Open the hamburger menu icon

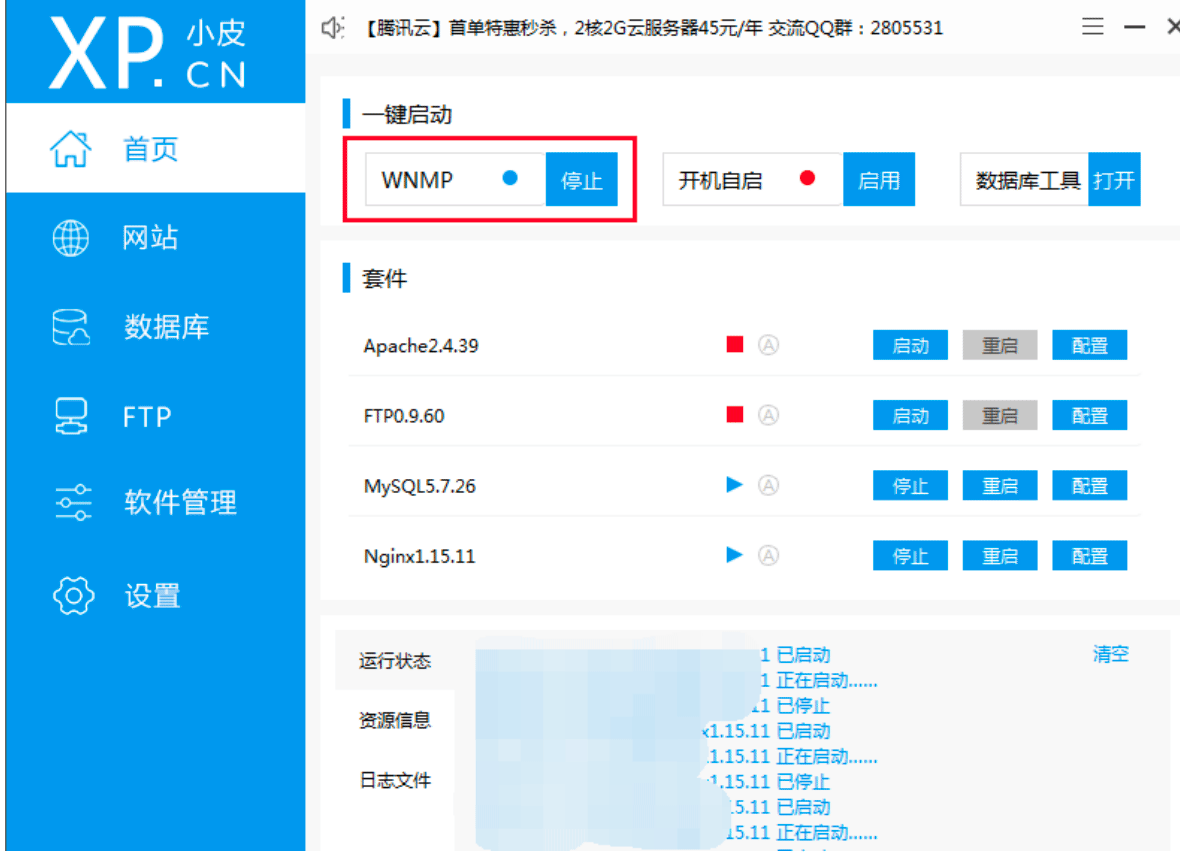pos(1093,27)
